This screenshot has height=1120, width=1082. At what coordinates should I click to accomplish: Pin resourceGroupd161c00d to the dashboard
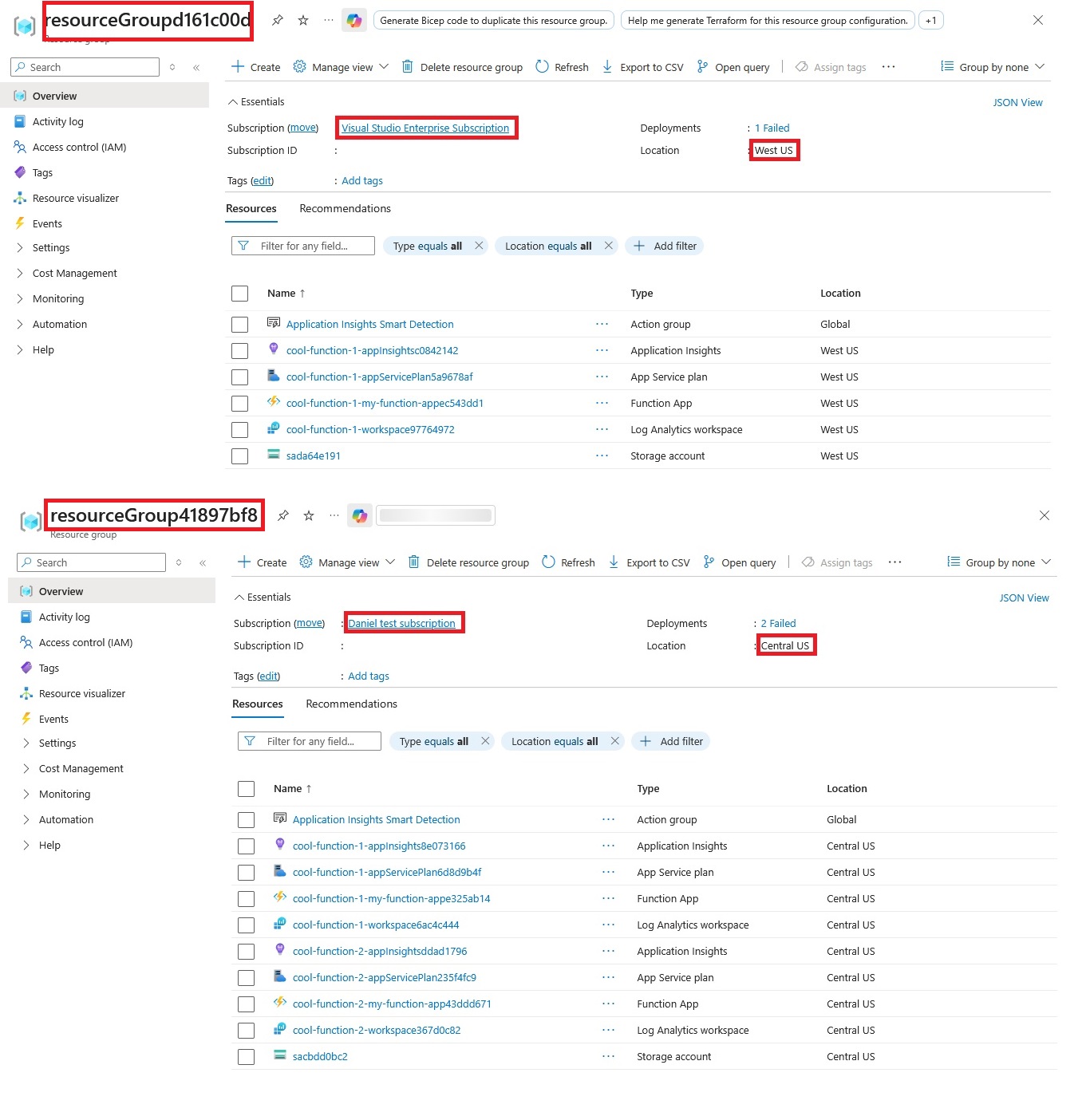278,21
